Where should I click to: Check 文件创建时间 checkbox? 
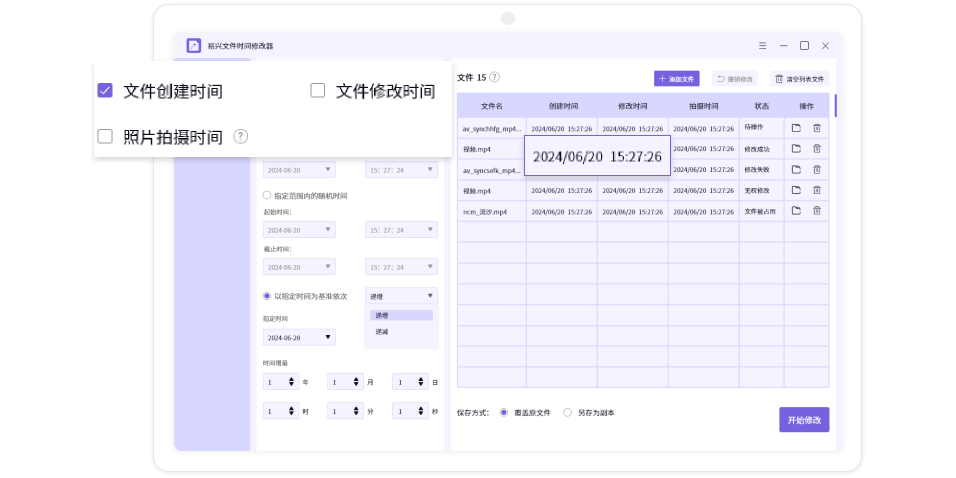[105, 91]
